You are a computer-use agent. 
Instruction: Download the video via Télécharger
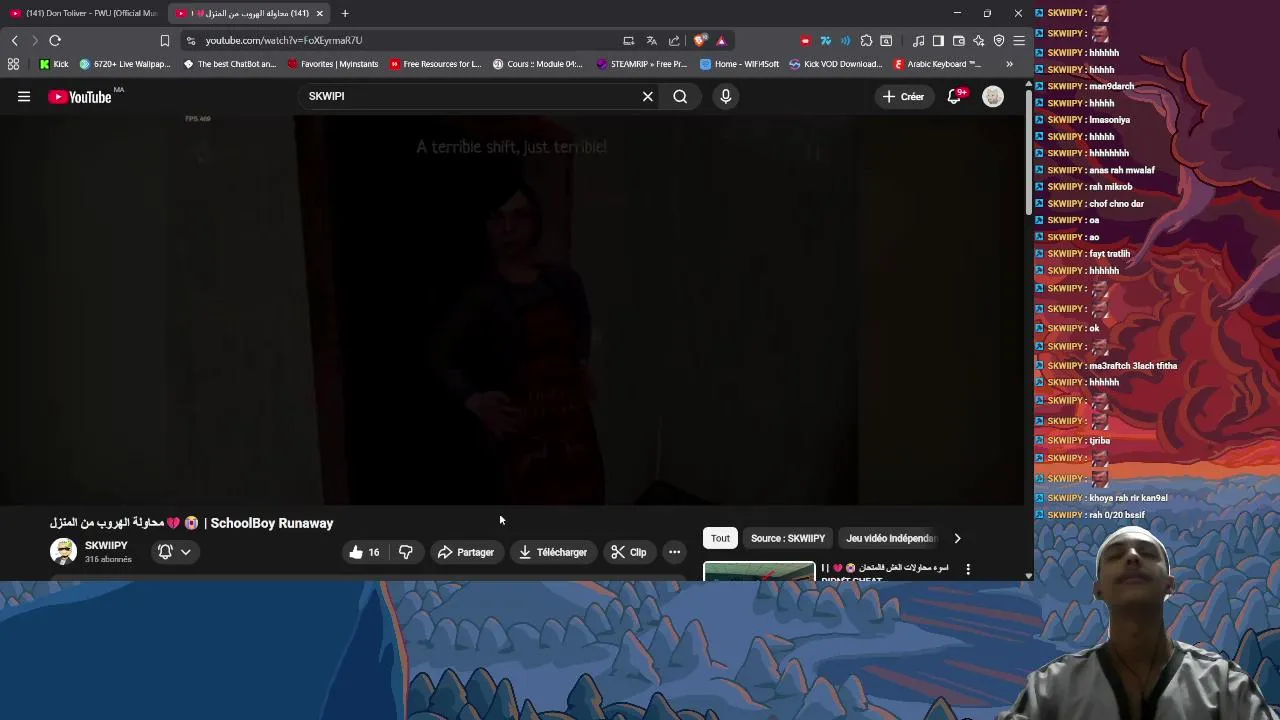coord(553,552)
